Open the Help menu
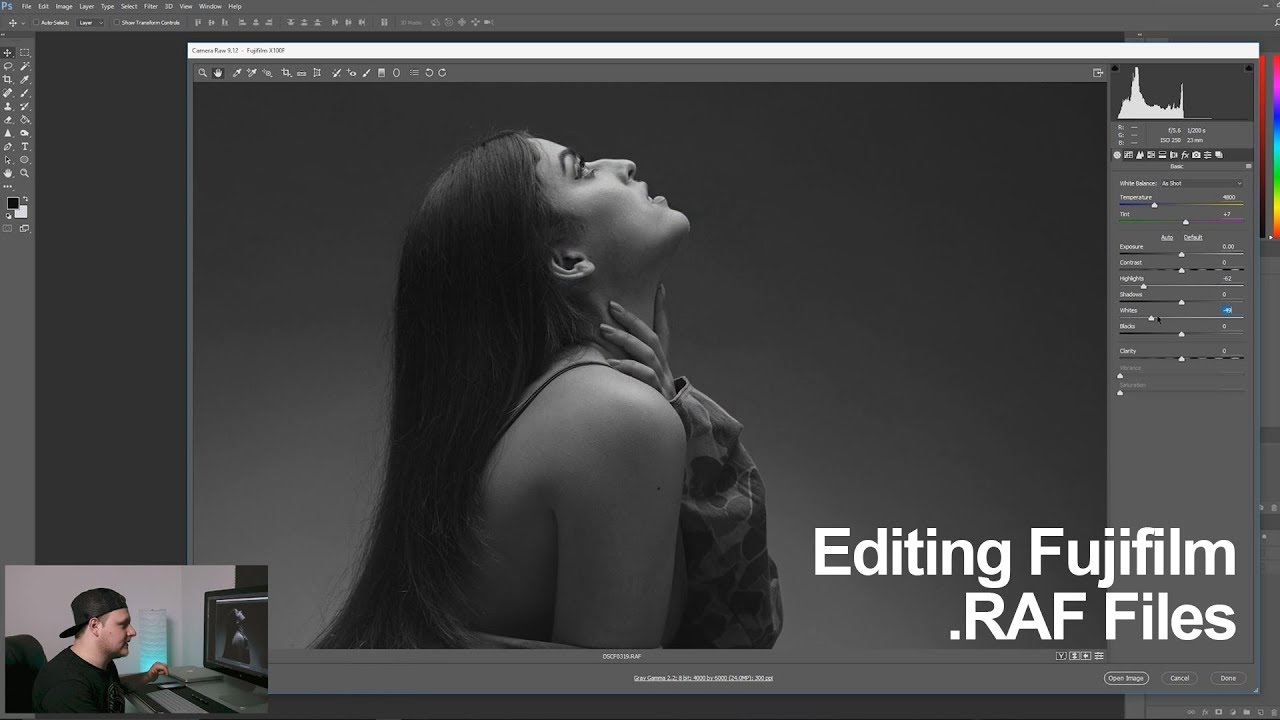 click(235, 6)
